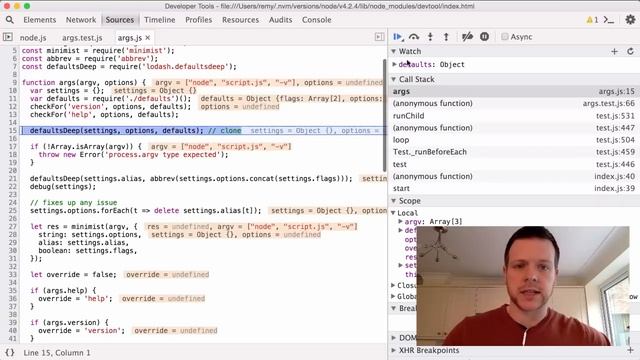Open index.js:40 source link
The width and height of the screenshot is (640, 360).
point(615,176)
